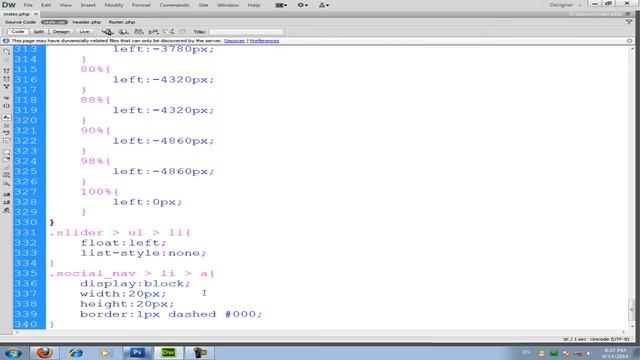Viewport: 640px width, 360px height.
Task: Click the Dreamweaver taskbar button
Action: [x=168, y=353]
